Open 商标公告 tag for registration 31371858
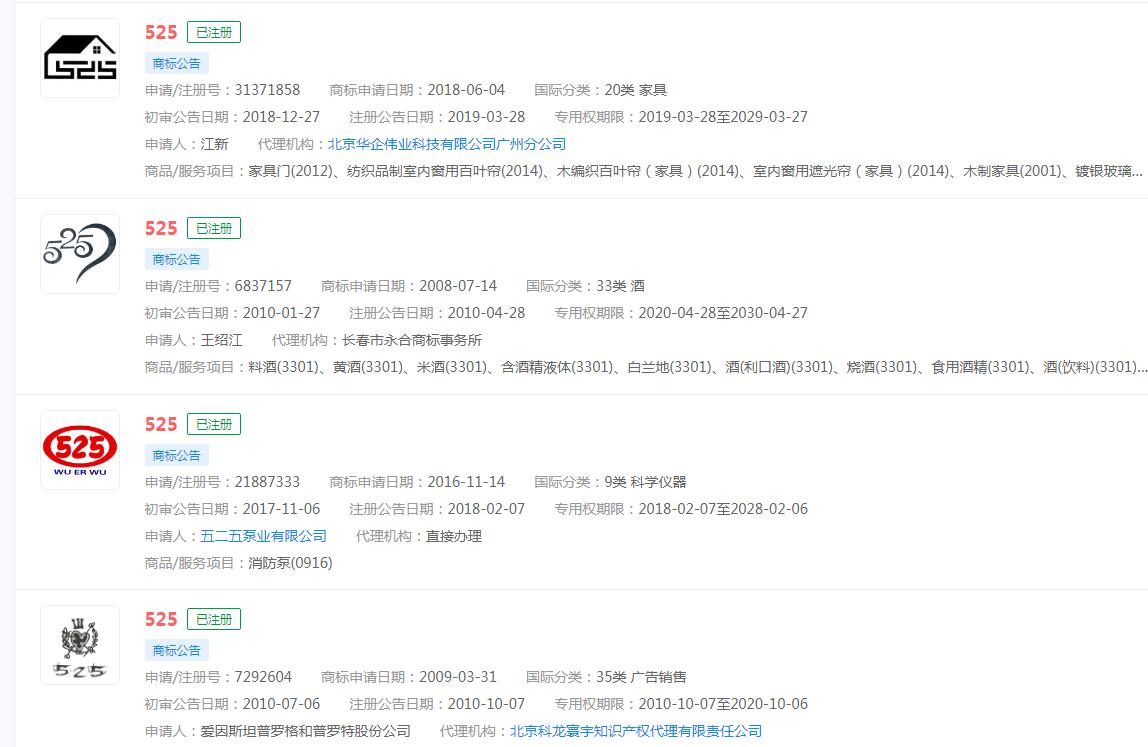Screen dimensions: 1148x747 click(176, 64)
